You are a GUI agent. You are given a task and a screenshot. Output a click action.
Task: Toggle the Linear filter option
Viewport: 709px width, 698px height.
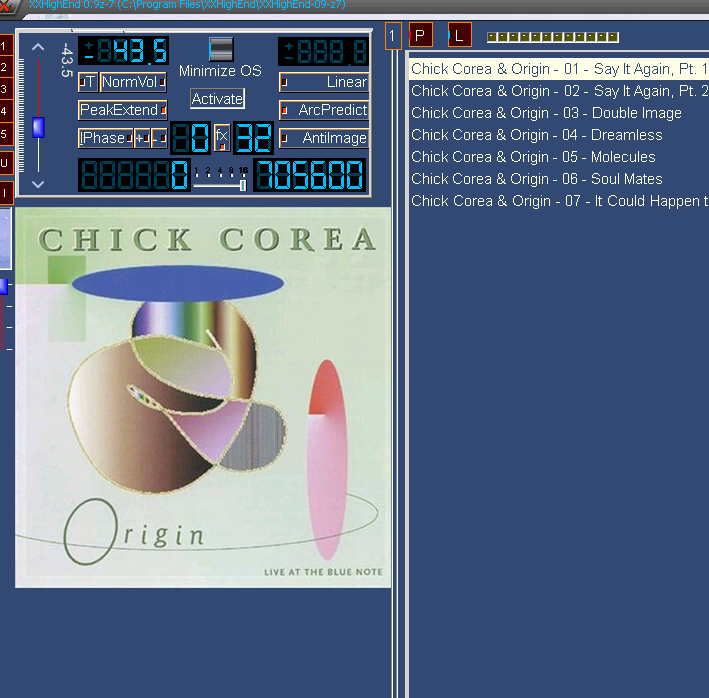coord(324,82)
